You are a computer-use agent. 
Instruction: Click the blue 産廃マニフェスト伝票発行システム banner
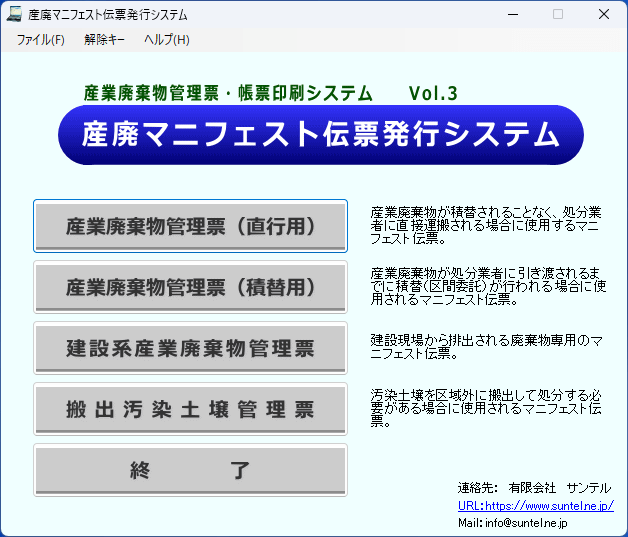[x=321, y=135]
